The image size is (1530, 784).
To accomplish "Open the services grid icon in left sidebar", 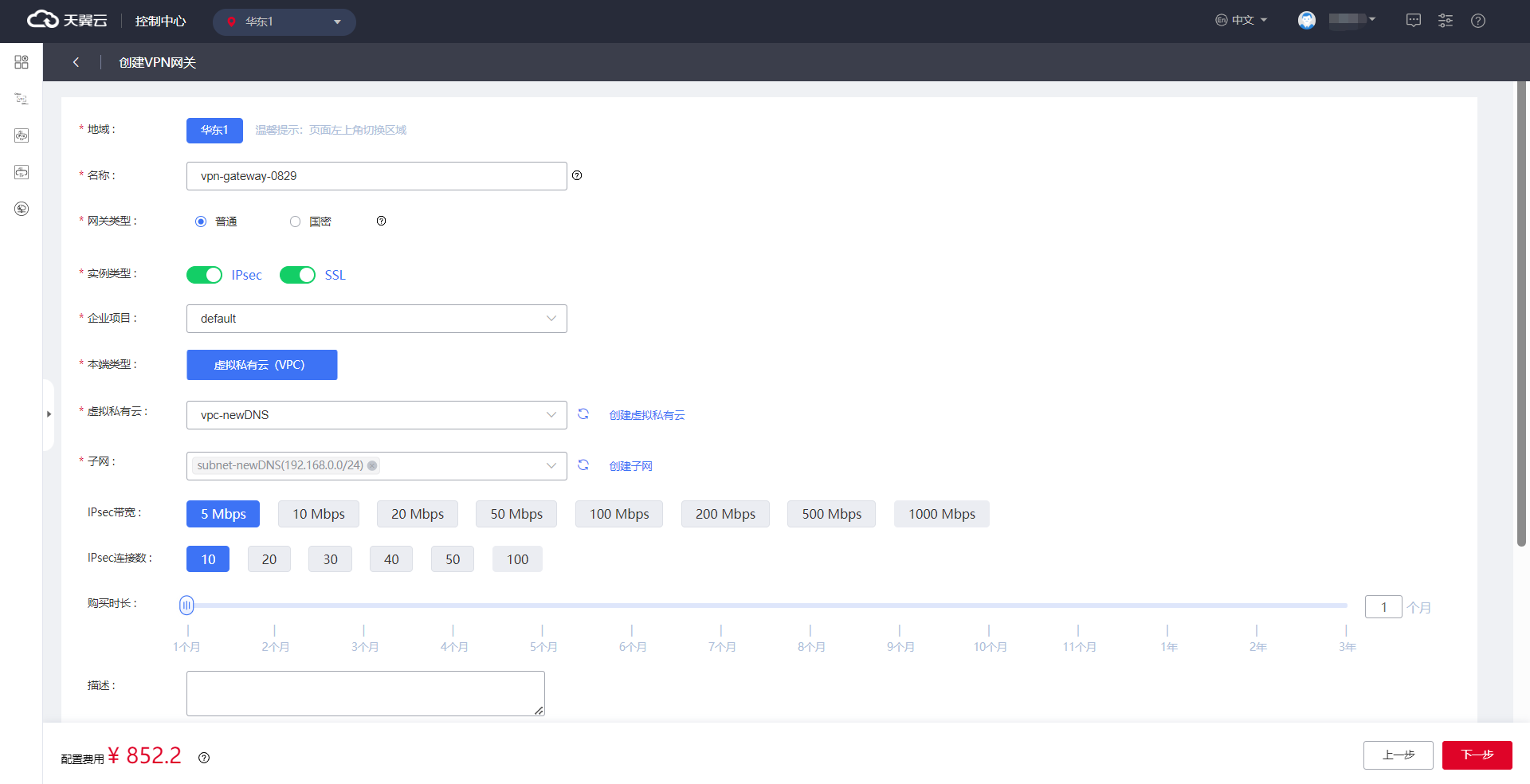I will pyautogui.click(x=22, y=62).
